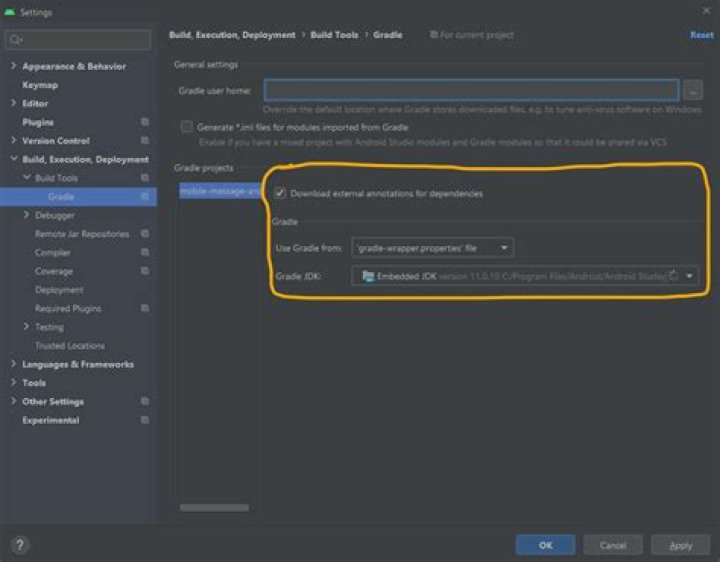Select Experimental in settings tree
720x562 pixels.
51,420
